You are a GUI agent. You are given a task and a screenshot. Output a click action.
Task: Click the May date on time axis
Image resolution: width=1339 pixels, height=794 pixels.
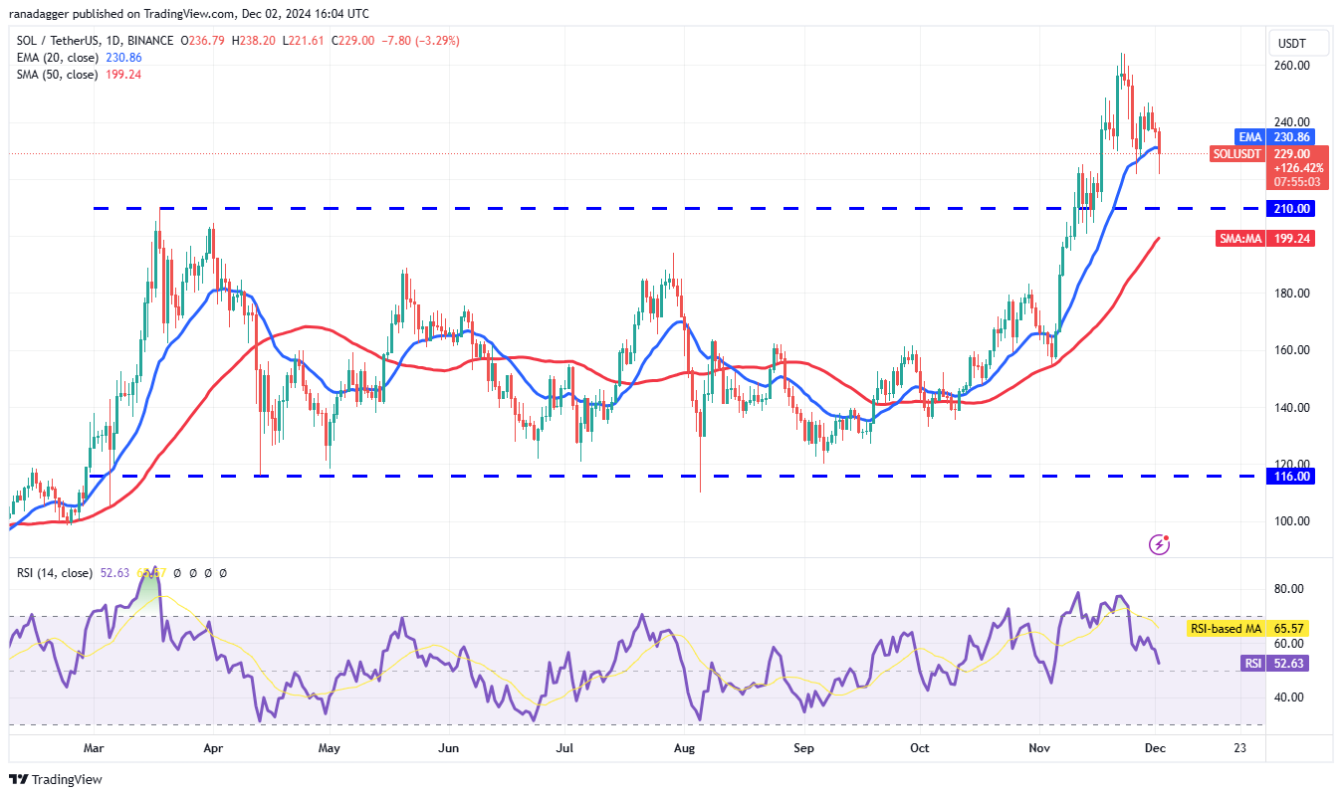pyautogui.click(x=330, y=748)
